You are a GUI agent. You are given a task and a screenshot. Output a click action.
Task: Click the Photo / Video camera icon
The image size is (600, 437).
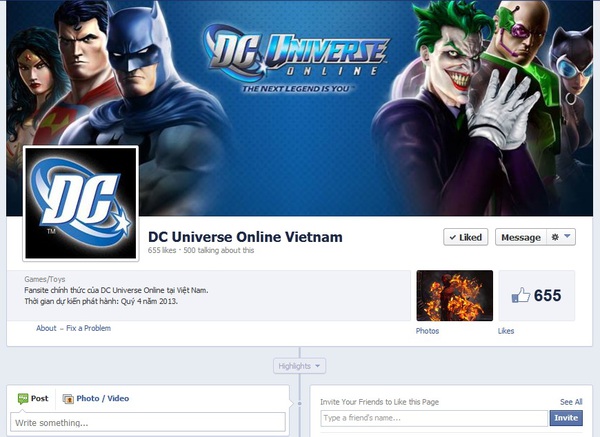[x=68, y=399]
